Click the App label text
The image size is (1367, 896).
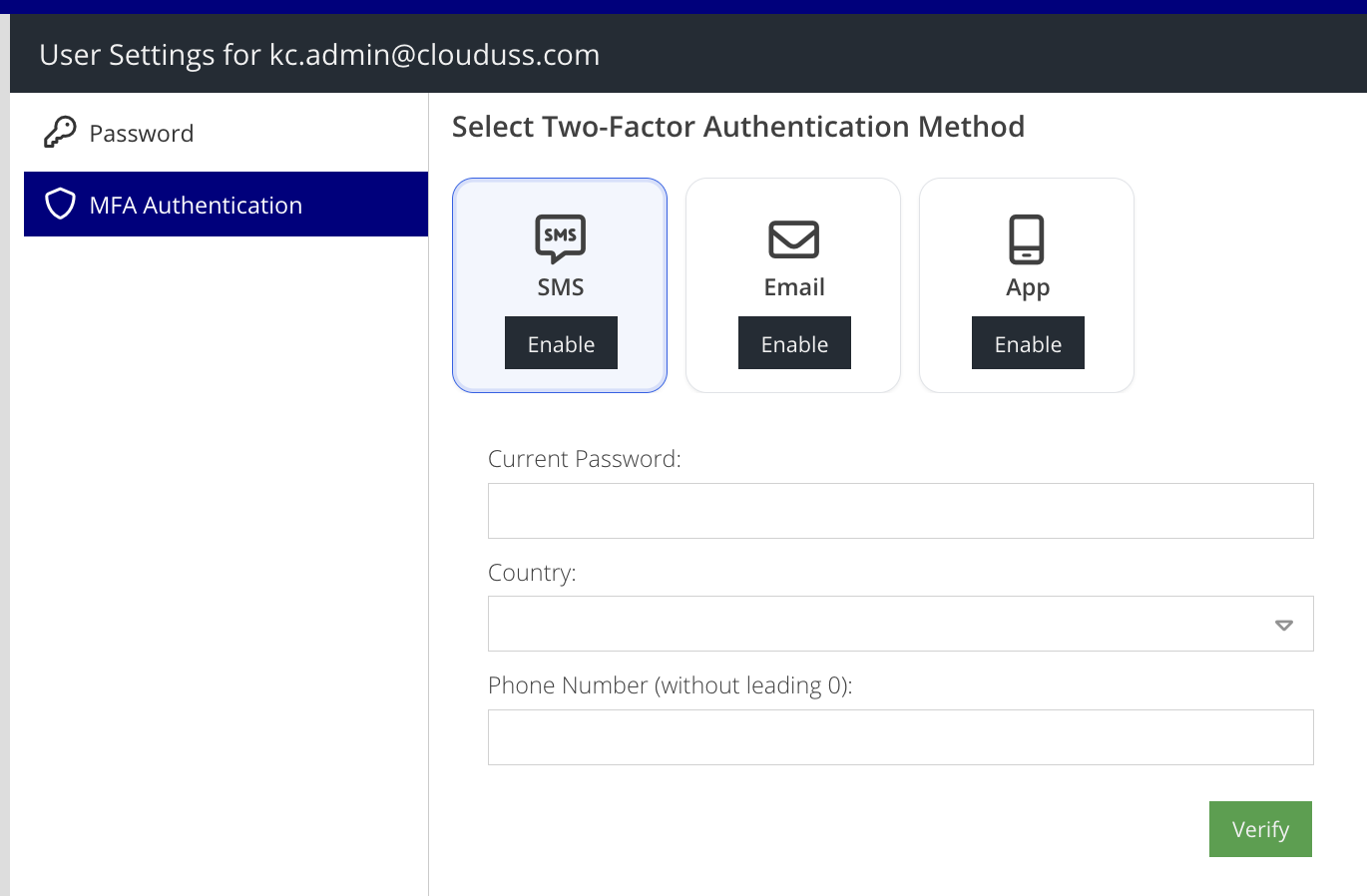1028,287
